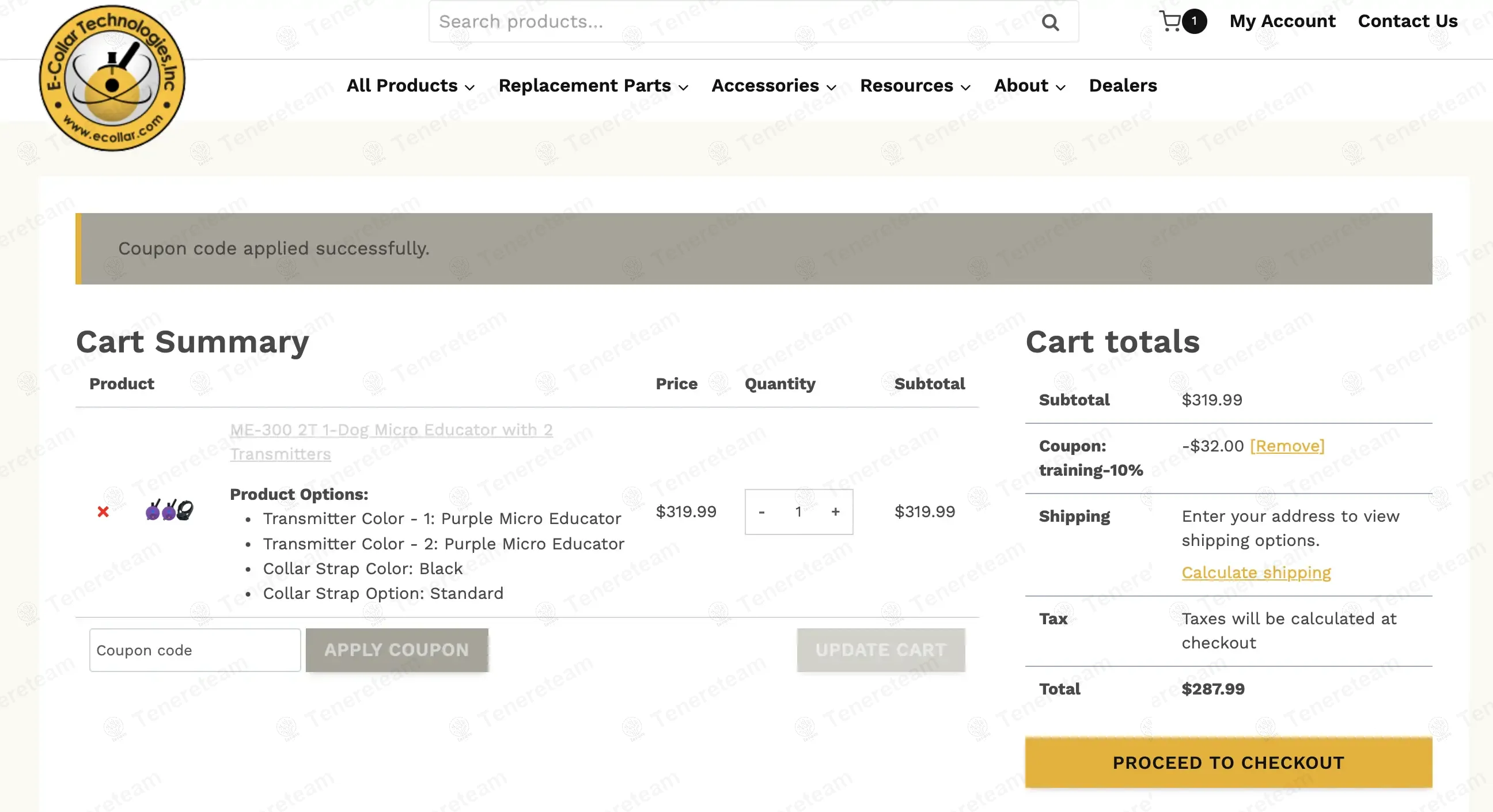
Task: Click the Contact Us link
Action: [1407, 21]
